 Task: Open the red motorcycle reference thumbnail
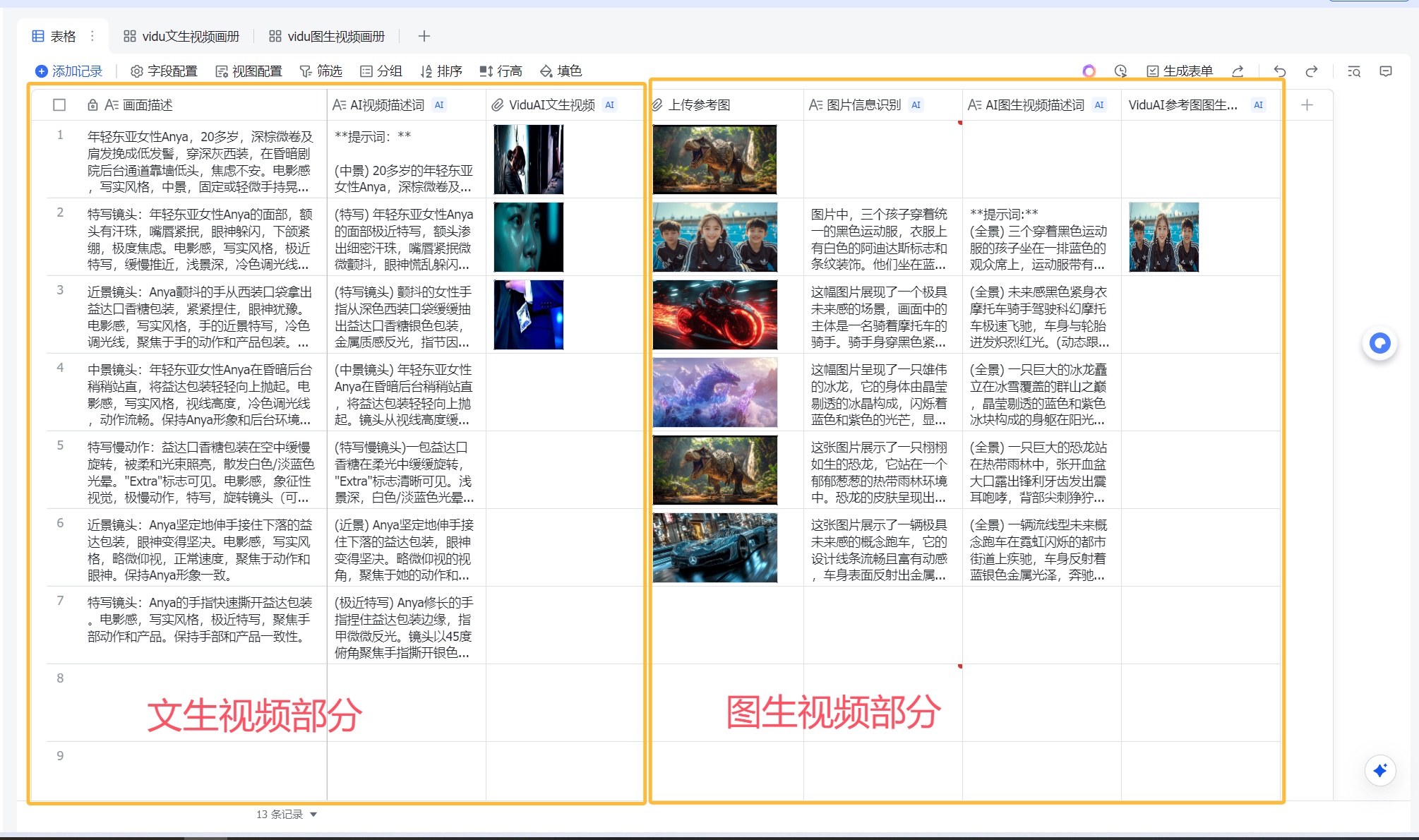[714, 315]
